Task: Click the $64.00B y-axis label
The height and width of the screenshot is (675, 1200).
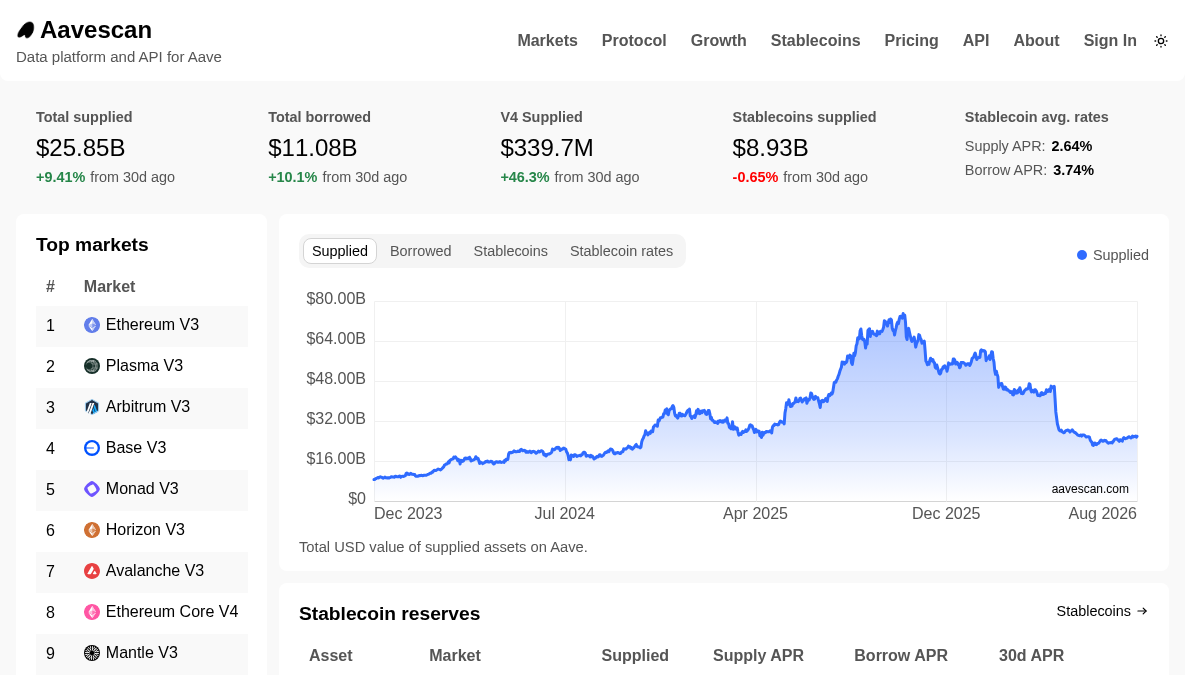Action: click(x=336, y=339)
